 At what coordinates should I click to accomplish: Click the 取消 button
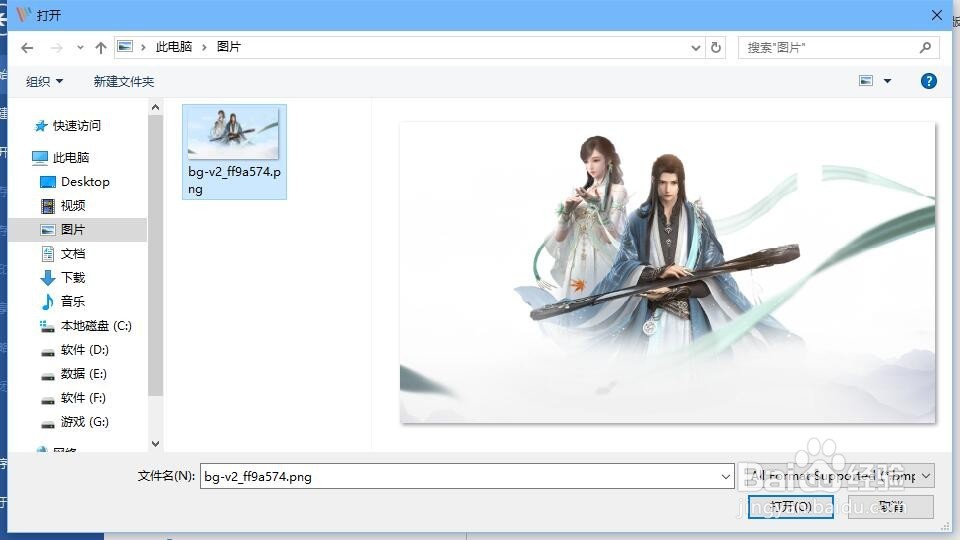[891, 506]
